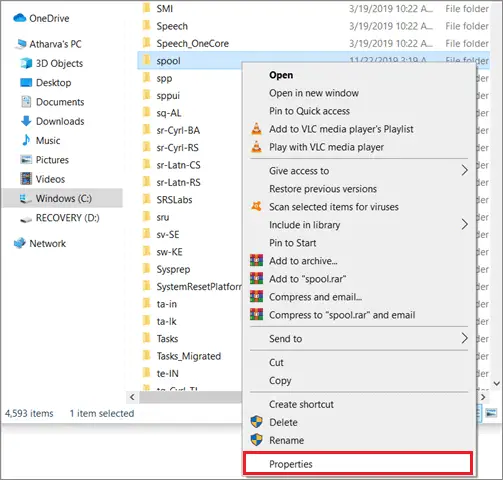
Task: Choose Add to "spool.rar"
Action: [x=307, y=279]
